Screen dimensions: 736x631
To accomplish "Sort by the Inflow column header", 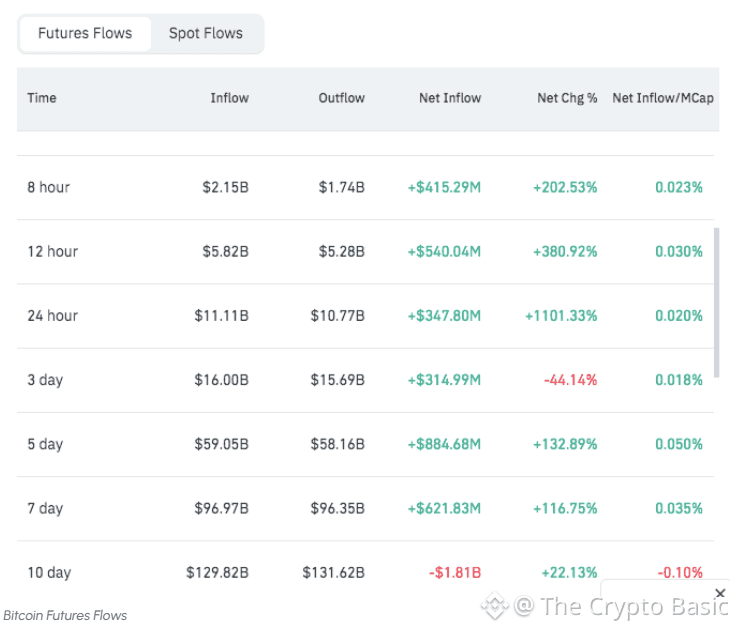I will (x=229, y=98).
